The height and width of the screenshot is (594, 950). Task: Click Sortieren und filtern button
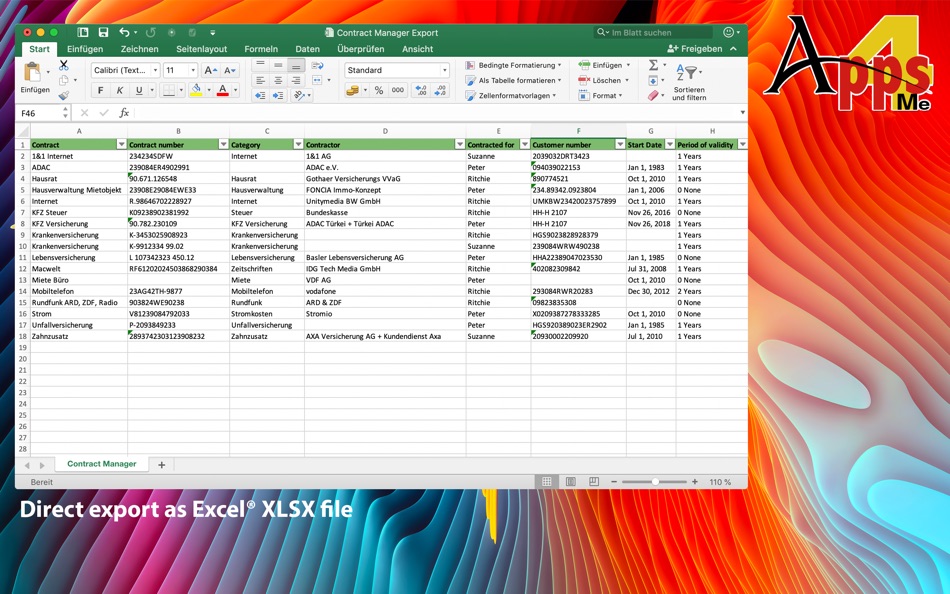pyautogui.click(x=689, y=82)
